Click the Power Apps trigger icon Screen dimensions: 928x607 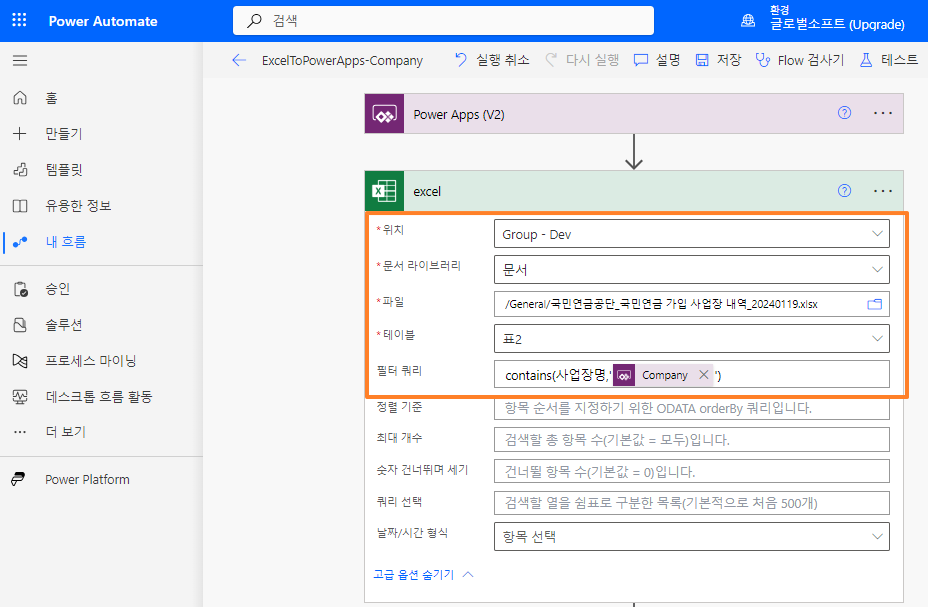pyautogui.click(x=384, y=114)
